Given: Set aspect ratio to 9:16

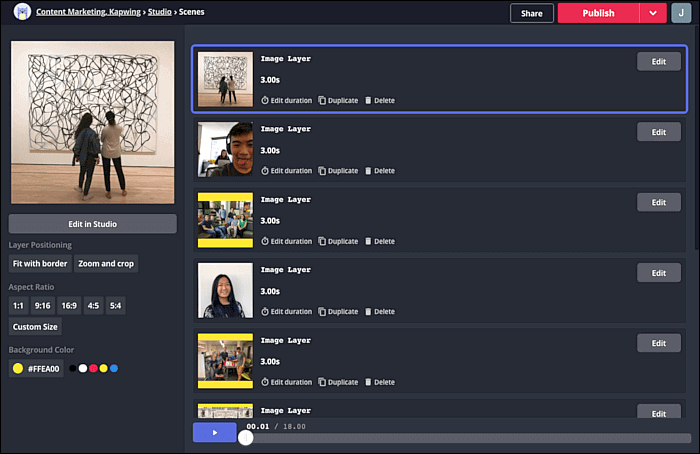Looking at the screenshot, I should point(42,306).
